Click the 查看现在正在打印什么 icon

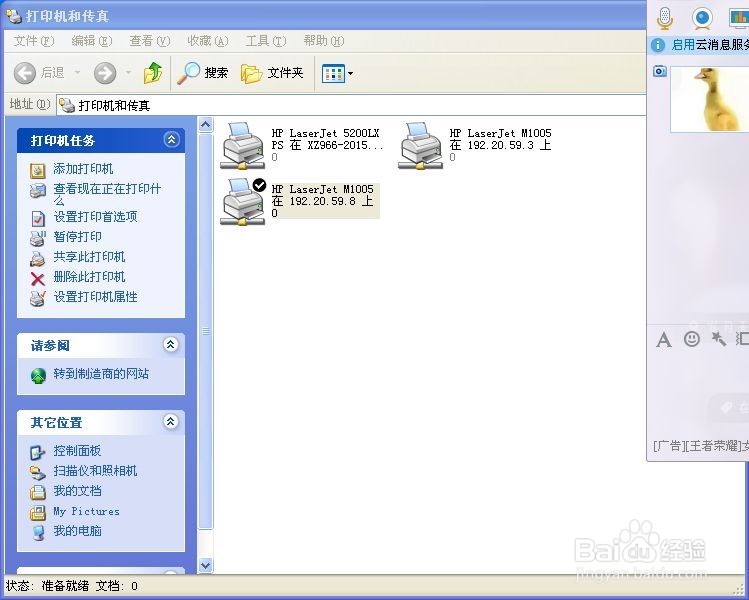coord(38,191)
